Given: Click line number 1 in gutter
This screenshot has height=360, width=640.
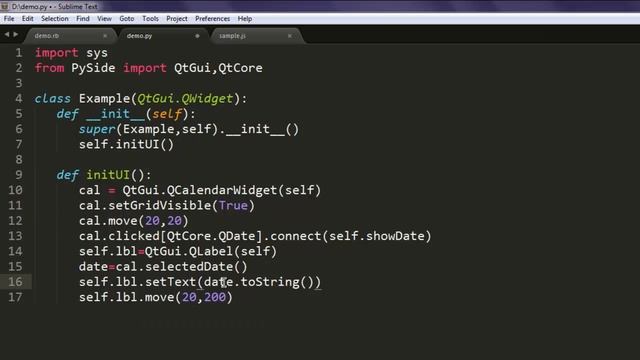Looking at the screenshot, I should click(x=19, y=53).
